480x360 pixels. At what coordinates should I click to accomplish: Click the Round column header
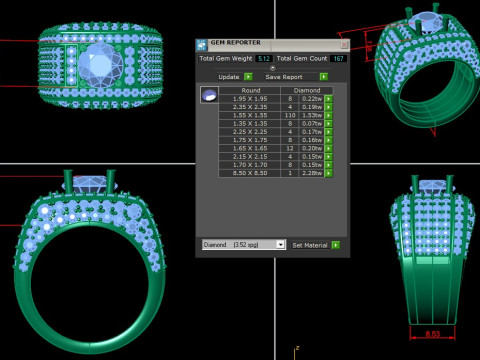[x=250, y=90]
